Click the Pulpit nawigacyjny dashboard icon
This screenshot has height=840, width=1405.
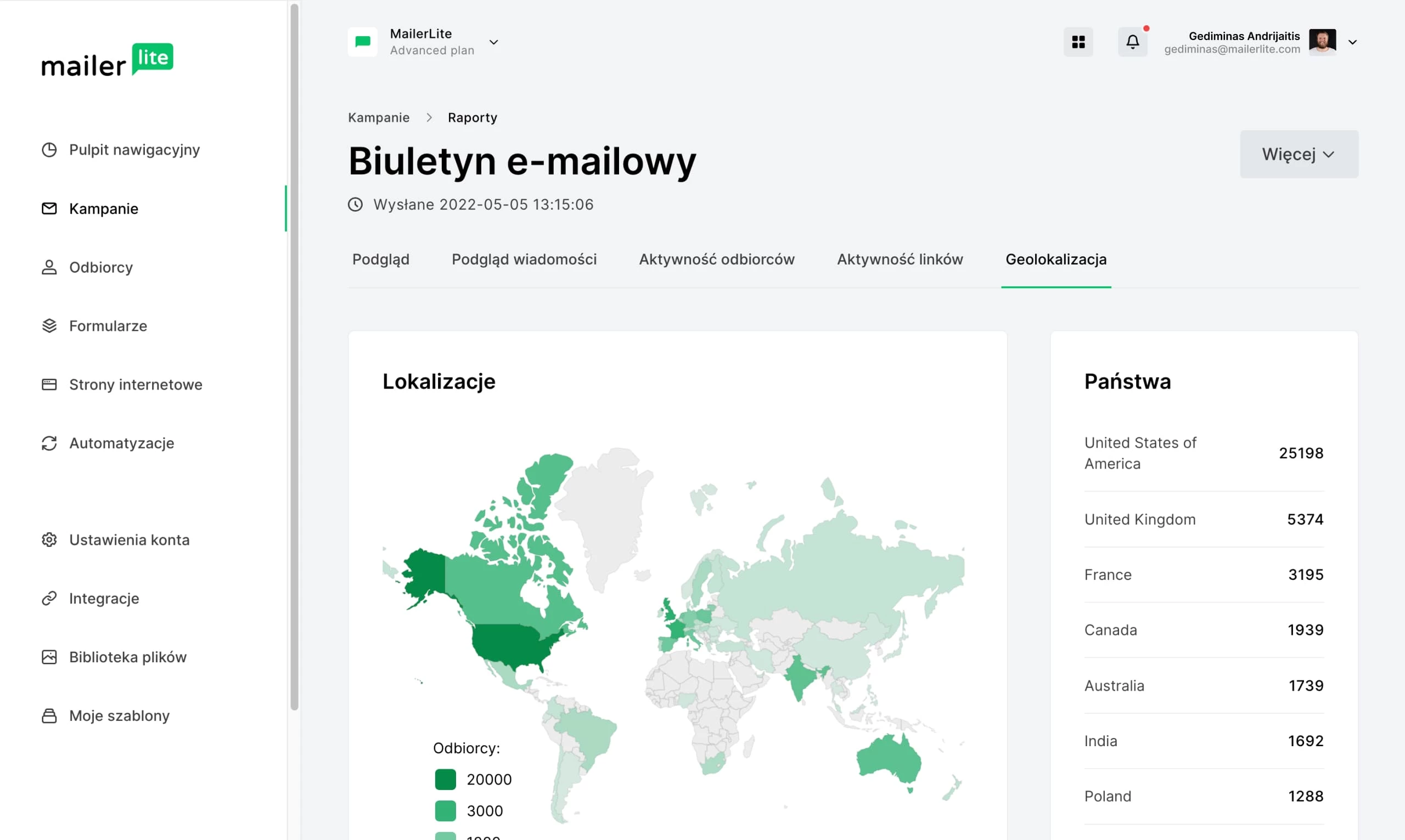pyautogui.click(x=49, y=149)
